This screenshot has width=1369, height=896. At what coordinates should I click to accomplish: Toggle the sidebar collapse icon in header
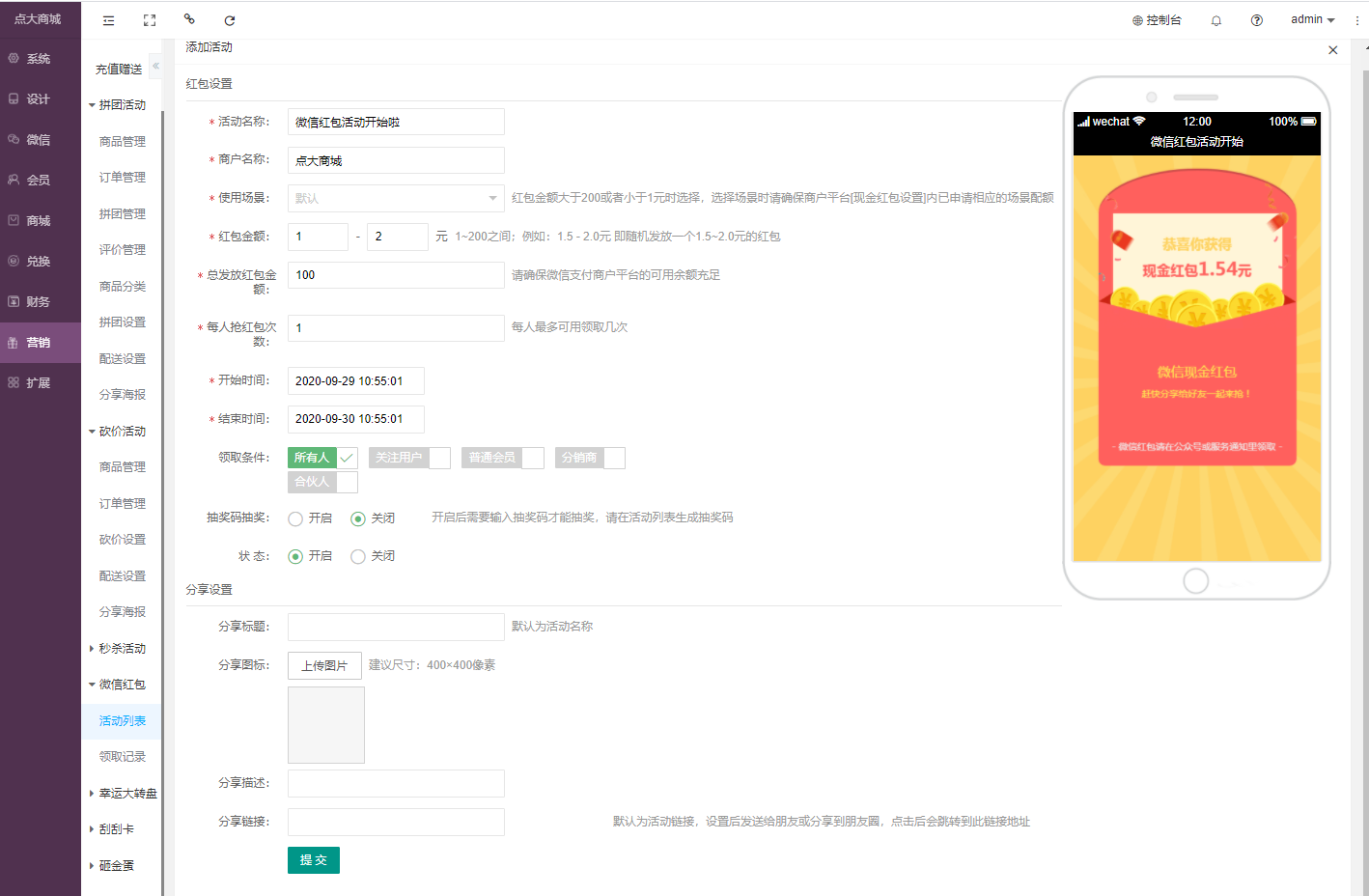(108, 20)
